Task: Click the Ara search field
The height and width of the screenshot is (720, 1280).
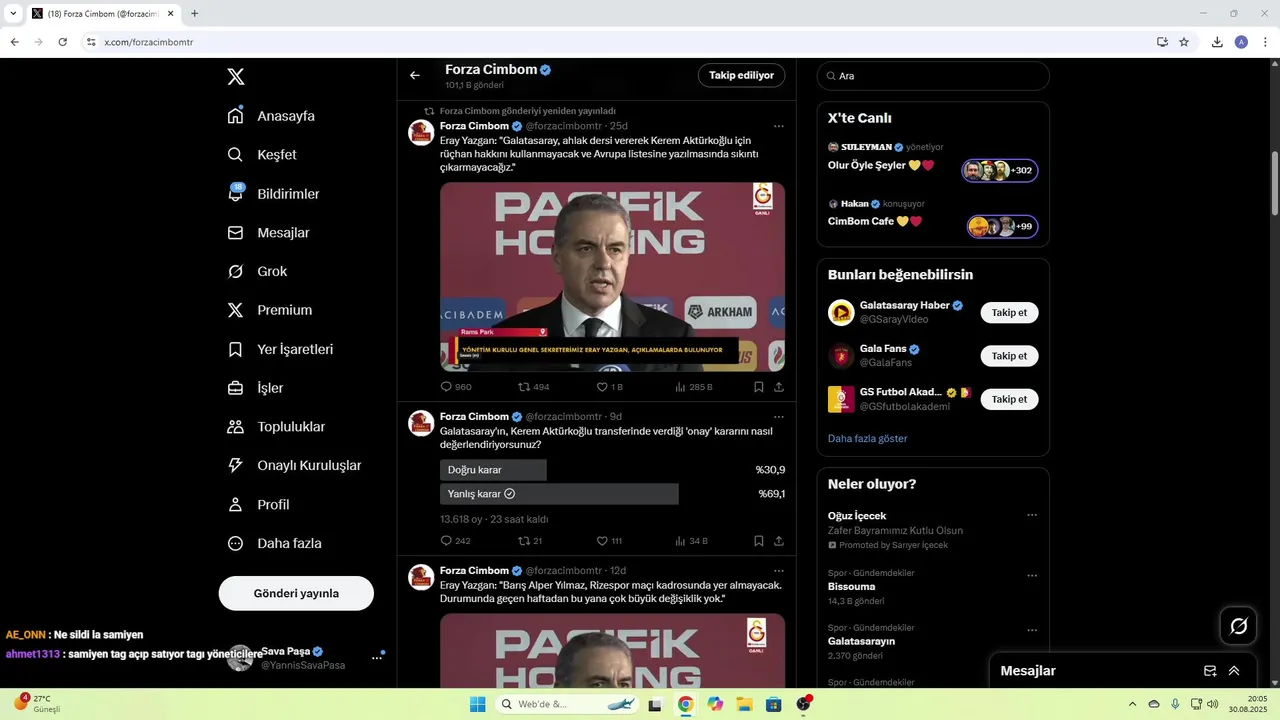Action: click(933, 76)
